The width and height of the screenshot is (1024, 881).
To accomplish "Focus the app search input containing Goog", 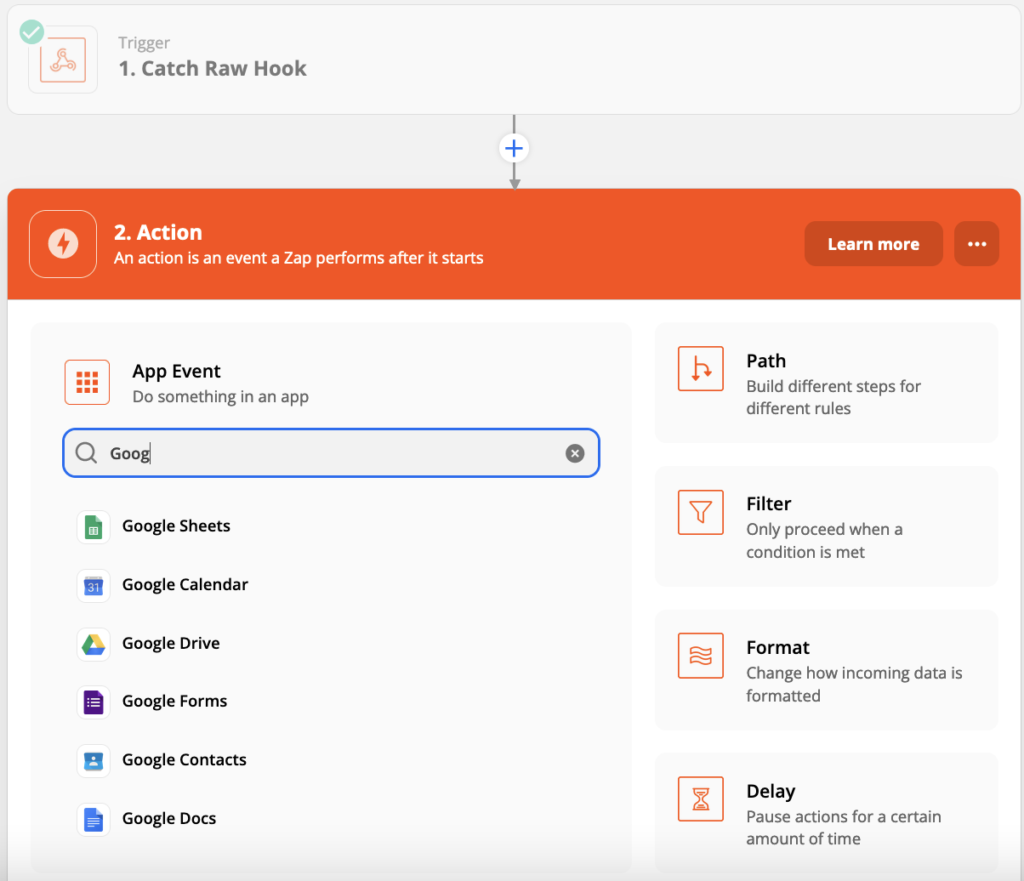I will tap(331, 453).
